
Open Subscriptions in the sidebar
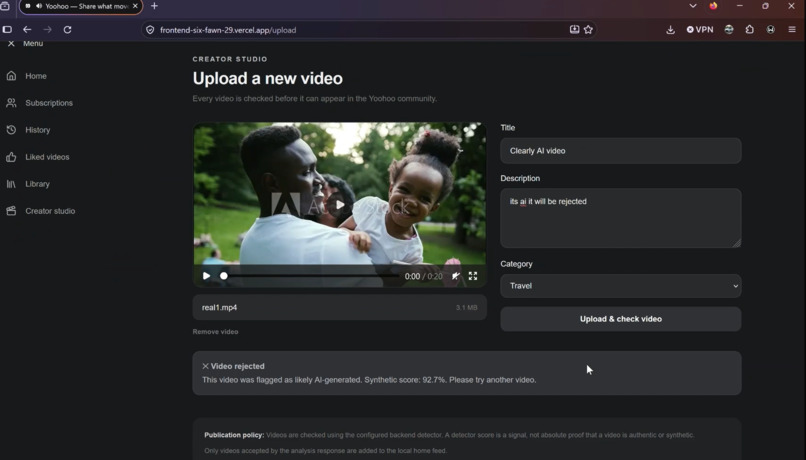49,103
